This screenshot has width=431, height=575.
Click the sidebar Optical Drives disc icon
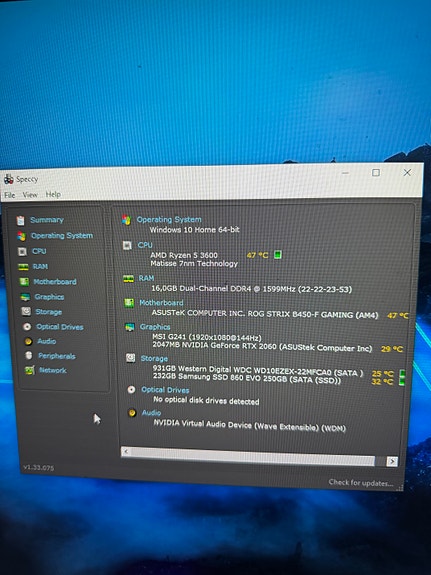tap(27, 326)
